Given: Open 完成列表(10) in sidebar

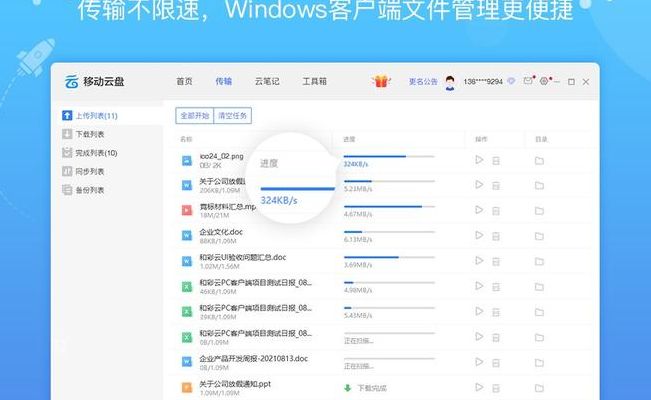Looking at the screenshot, I should (x=90, y=153).
